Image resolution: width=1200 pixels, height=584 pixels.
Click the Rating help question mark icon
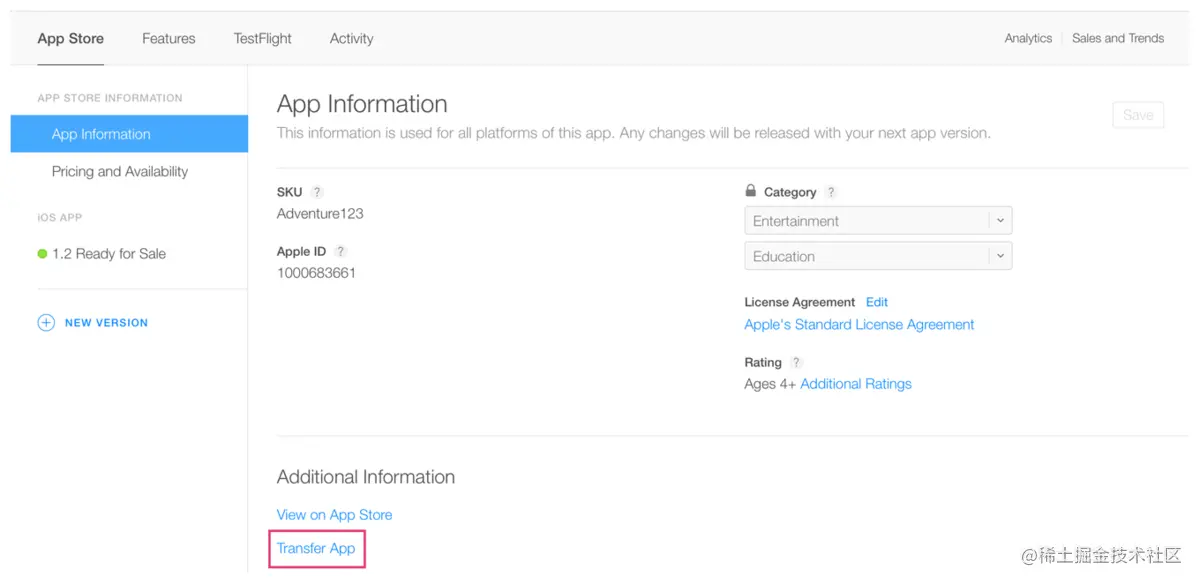[x=796, y=363]
